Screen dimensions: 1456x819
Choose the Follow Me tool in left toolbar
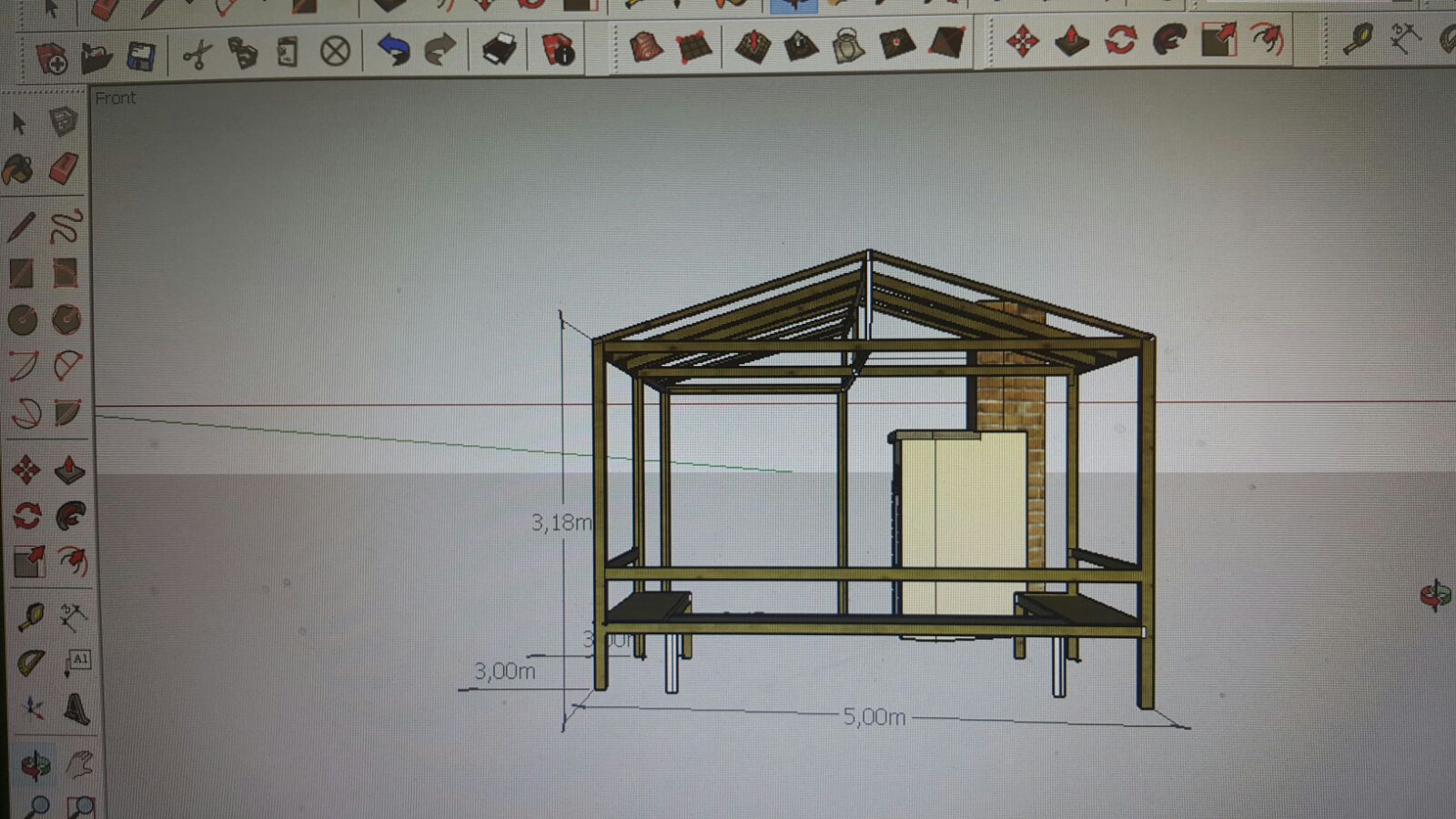[70, 516]
